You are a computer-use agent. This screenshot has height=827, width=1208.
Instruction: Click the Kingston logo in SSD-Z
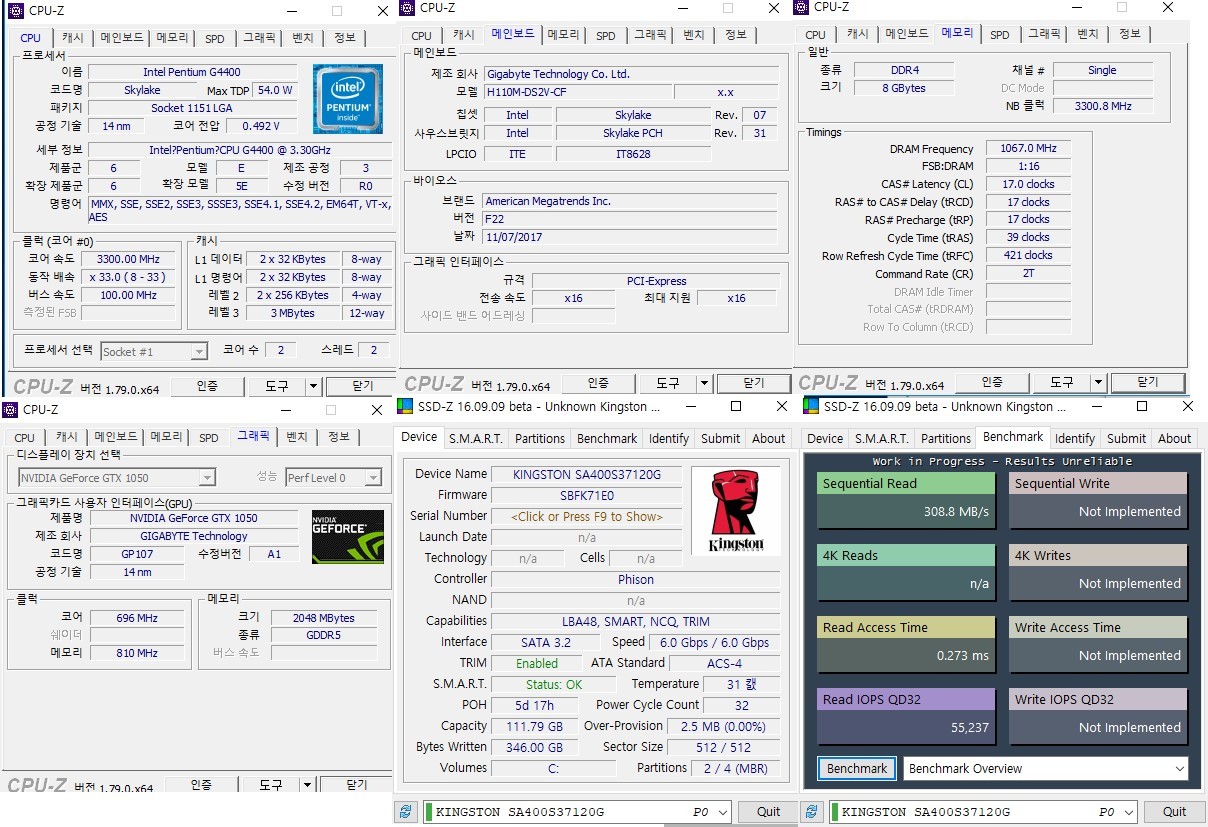[x=735, y=509]
